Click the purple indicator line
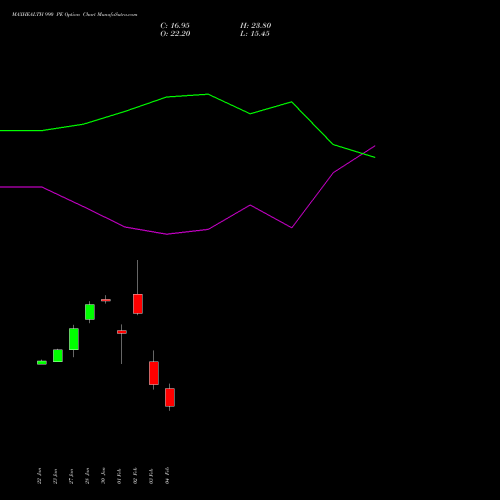Screen dimensions: 500x500 pyautogui.click(x=208, y=229)
